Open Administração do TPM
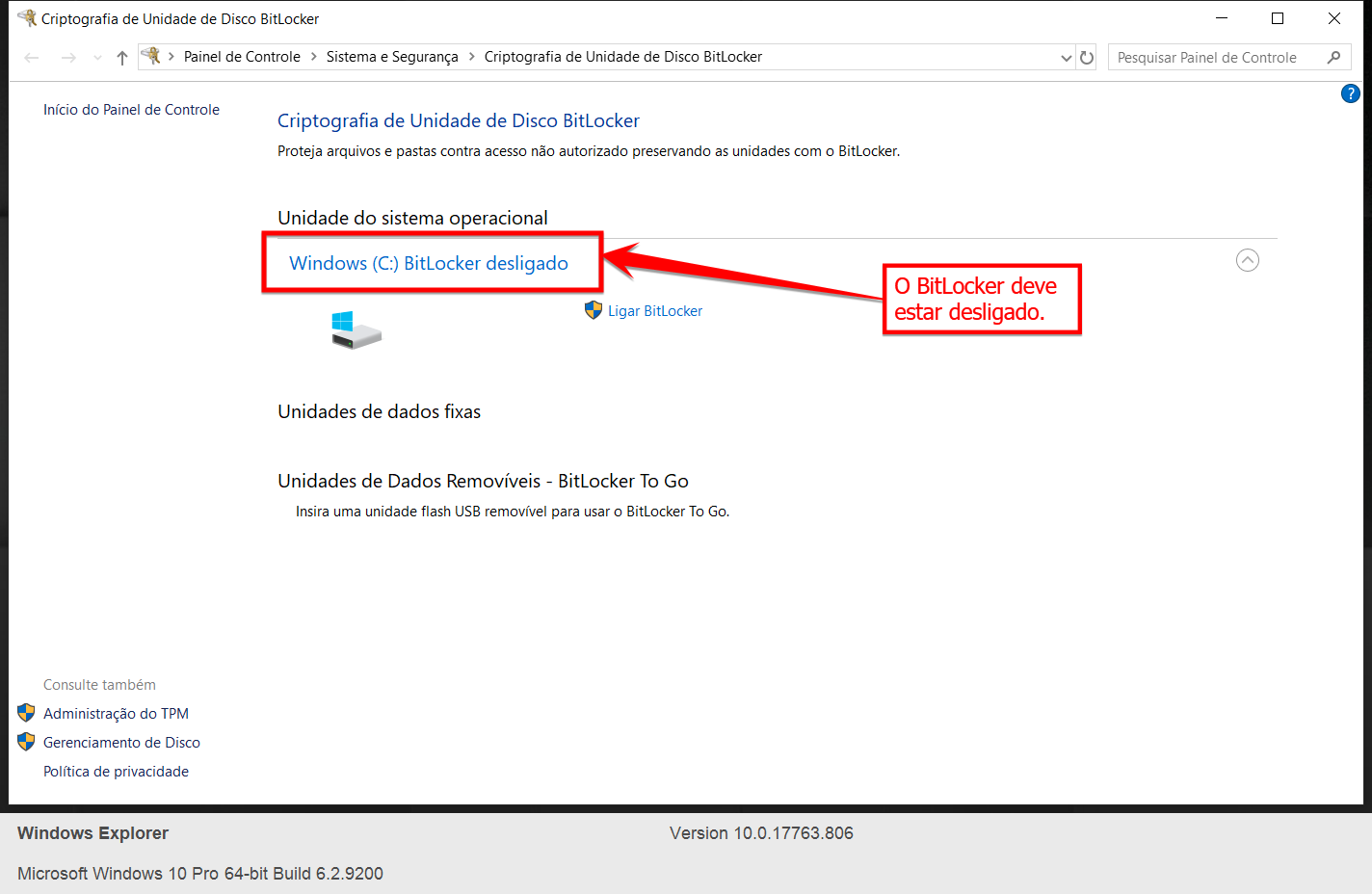 [x=116, y=714]
